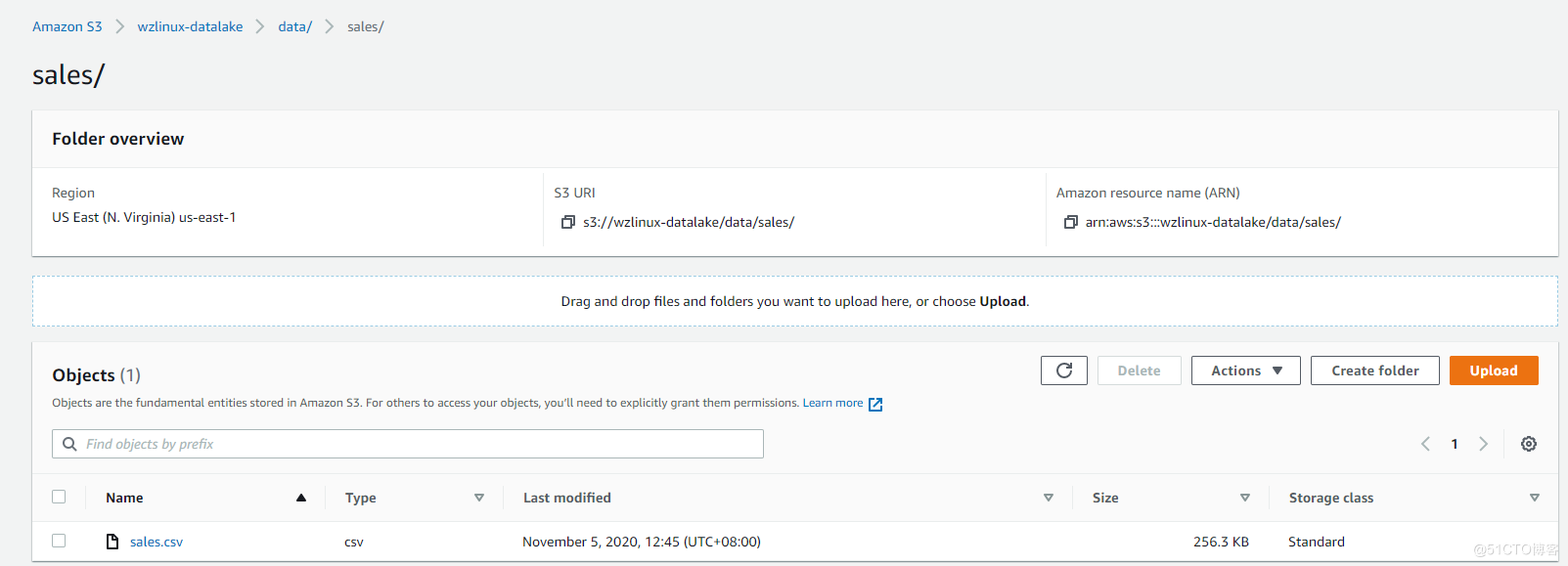Focus the Find objects by prefix field
The height and width of the screenshot is (566, 1568).
[408, 444]
